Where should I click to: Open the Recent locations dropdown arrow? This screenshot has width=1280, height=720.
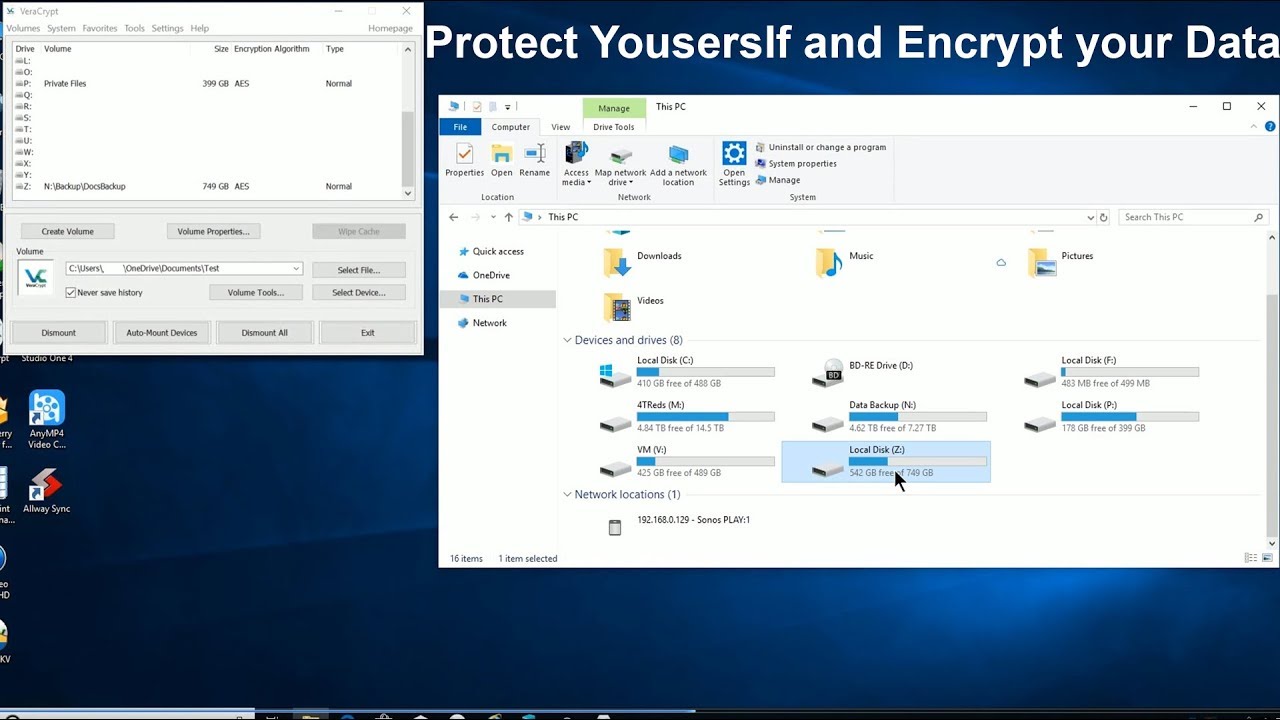click(493, 217)
